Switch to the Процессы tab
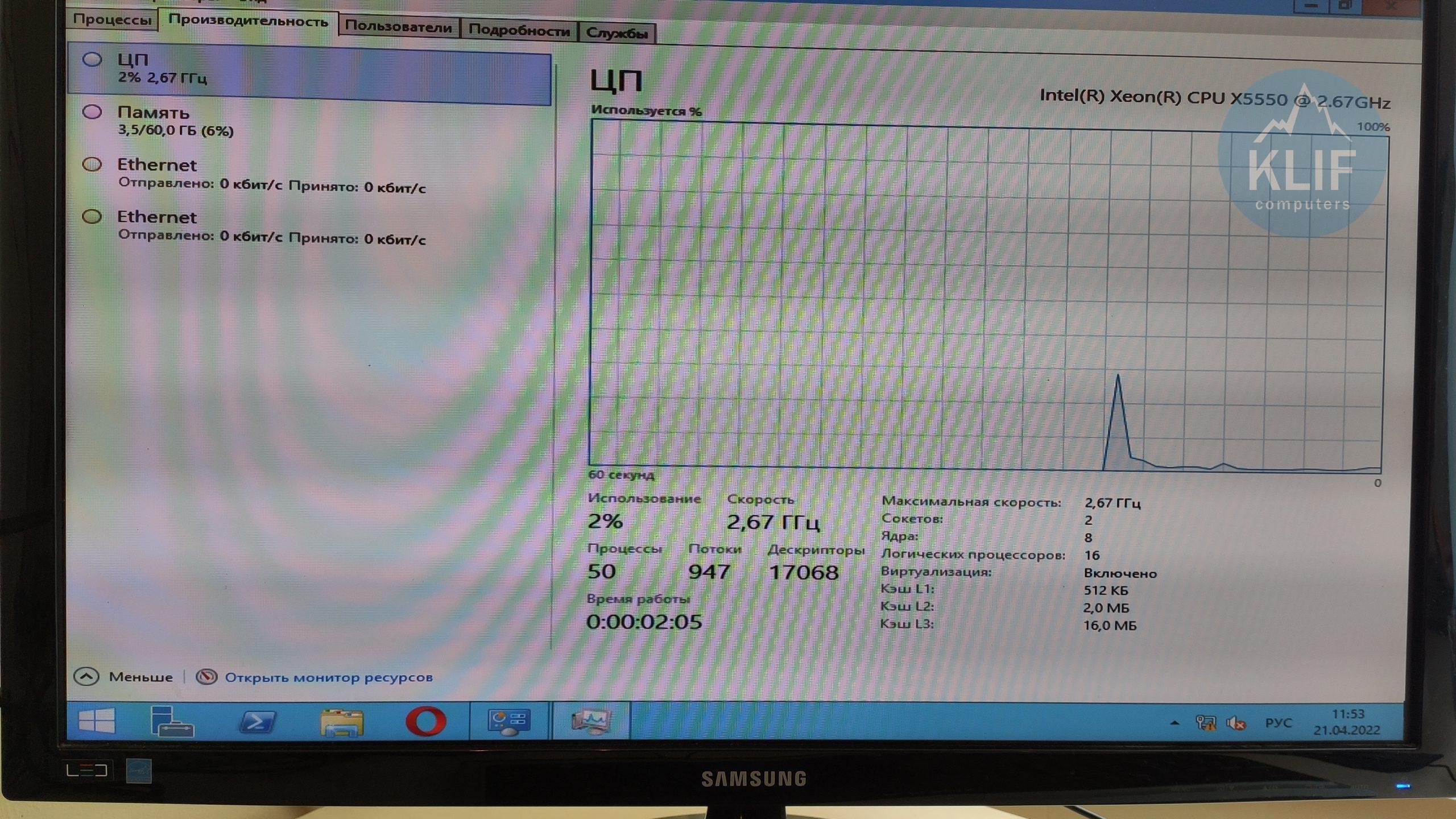Screen dimensions: 1456x819 point(112,19)
